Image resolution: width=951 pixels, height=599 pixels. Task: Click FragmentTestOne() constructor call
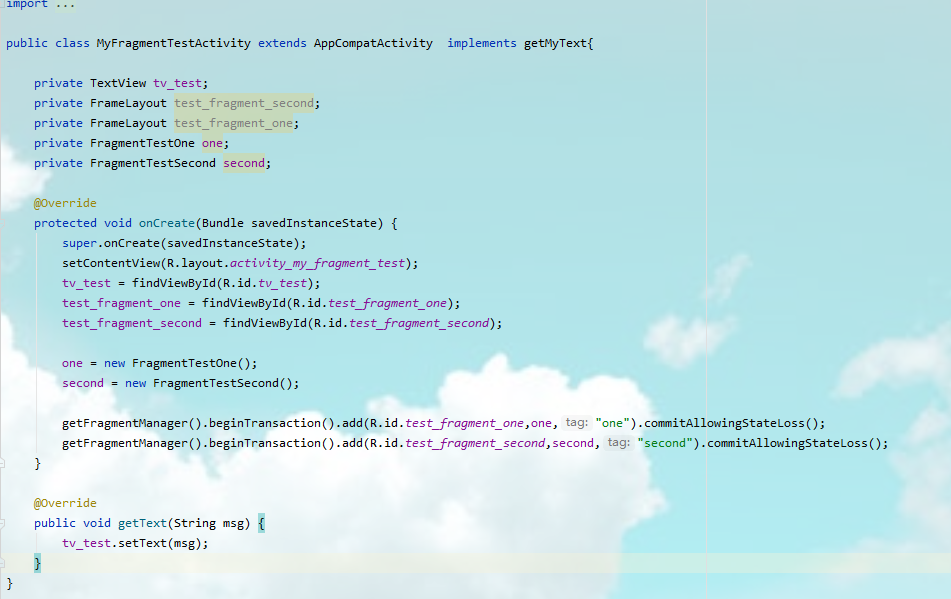(x=191, y=363)
